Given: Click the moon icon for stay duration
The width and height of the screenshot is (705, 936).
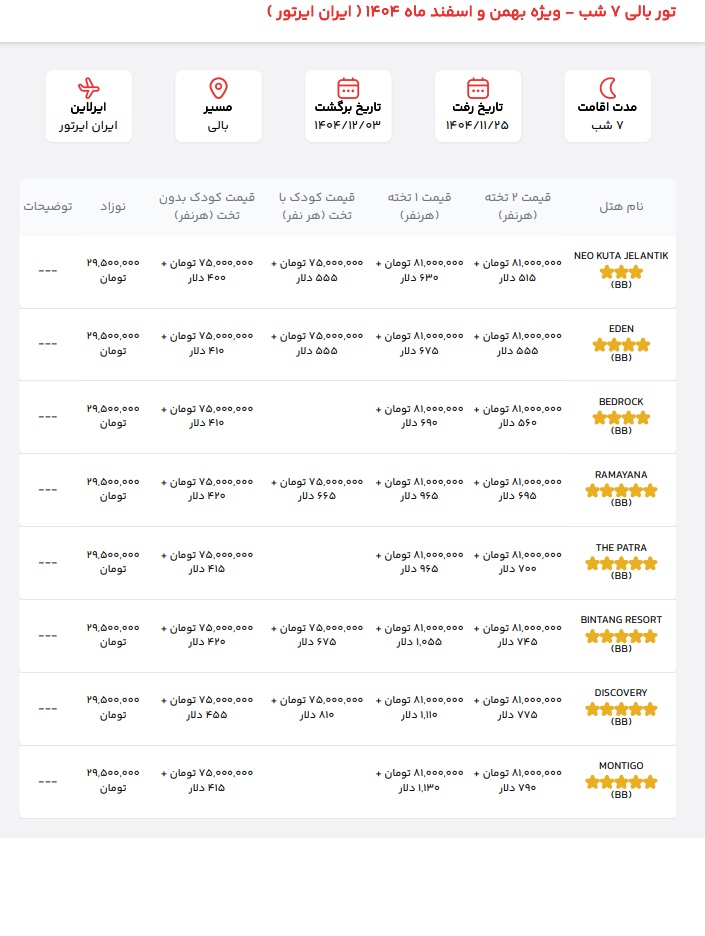Looking at the screenshot, I should coord(607,88).
